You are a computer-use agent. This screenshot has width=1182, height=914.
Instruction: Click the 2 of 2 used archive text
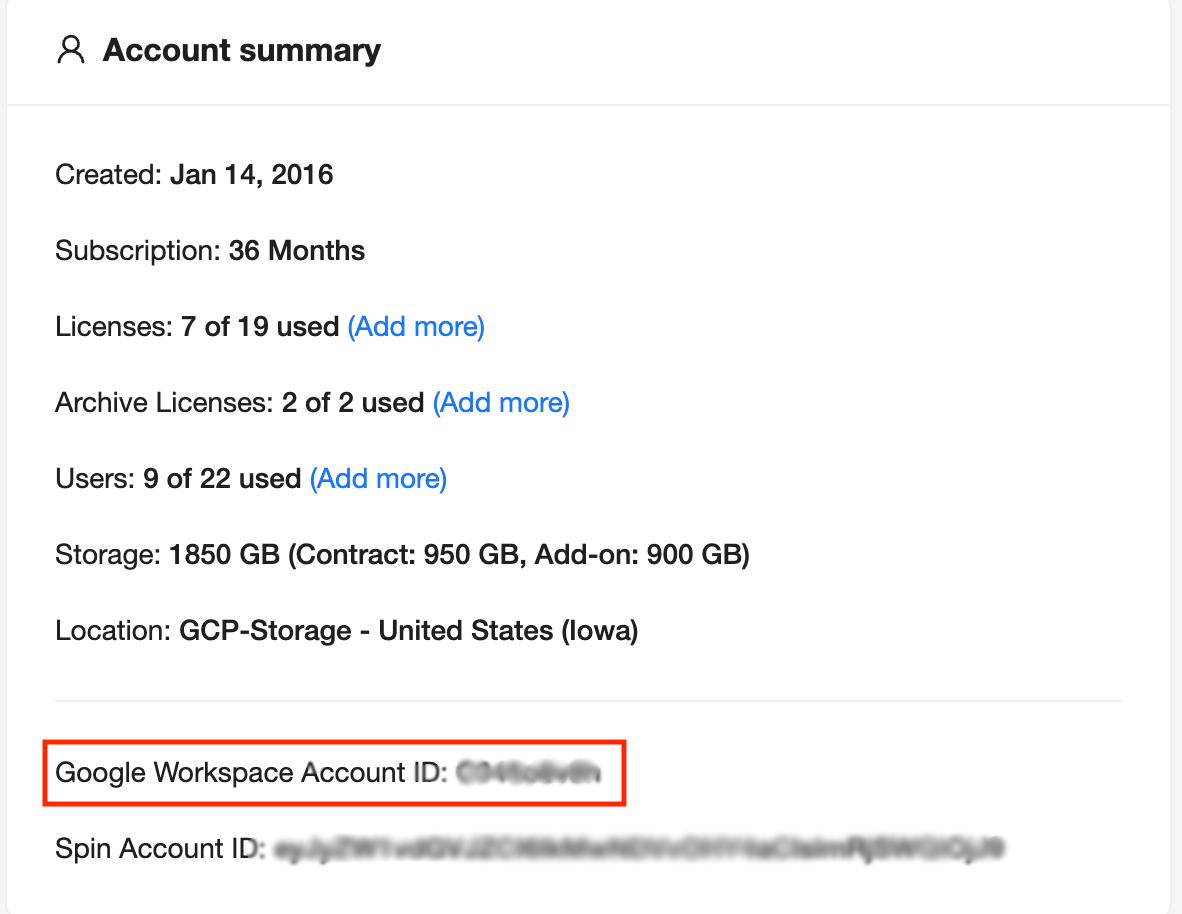tap(353, 403)
